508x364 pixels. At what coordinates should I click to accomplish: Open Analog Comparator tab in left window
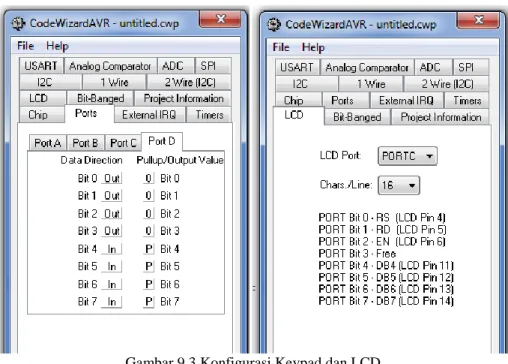pos(110,66)
